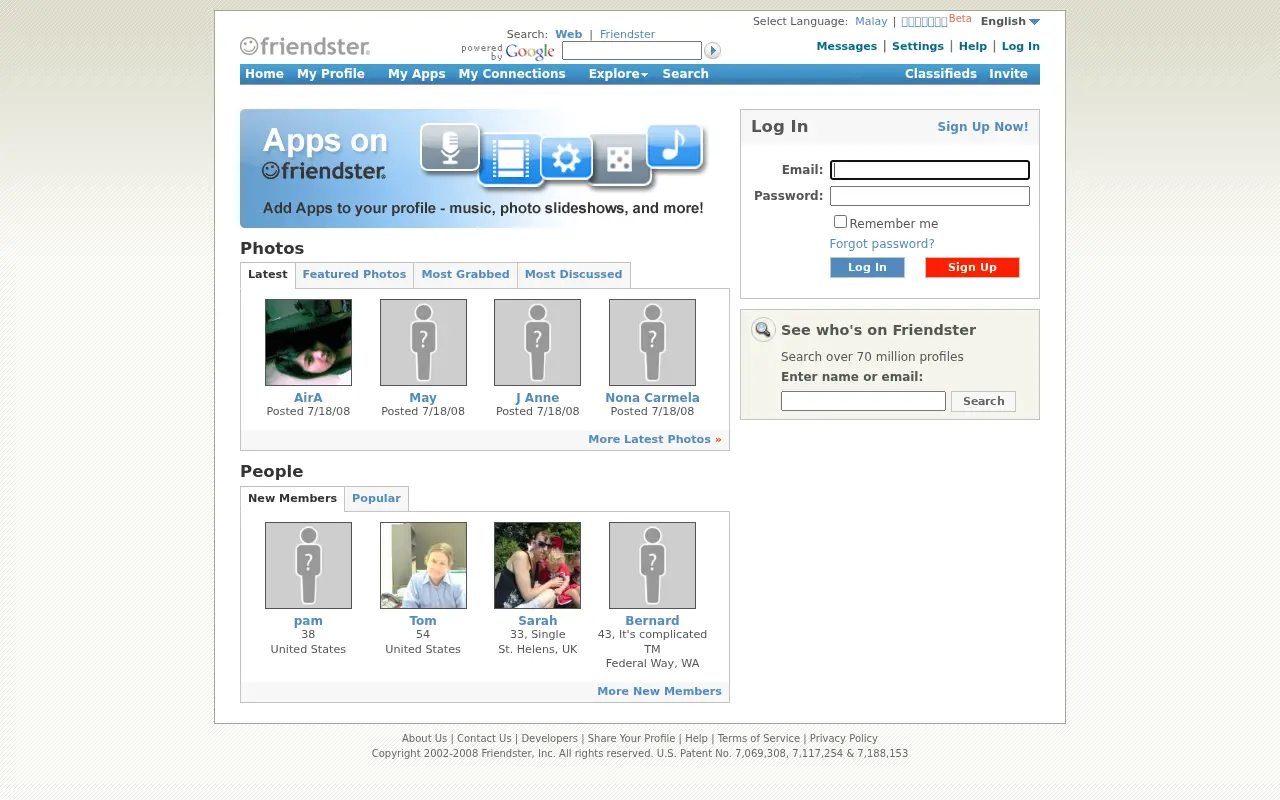Focus the Enter name or email field
The image size is (1280, 800).
(863, 401)
